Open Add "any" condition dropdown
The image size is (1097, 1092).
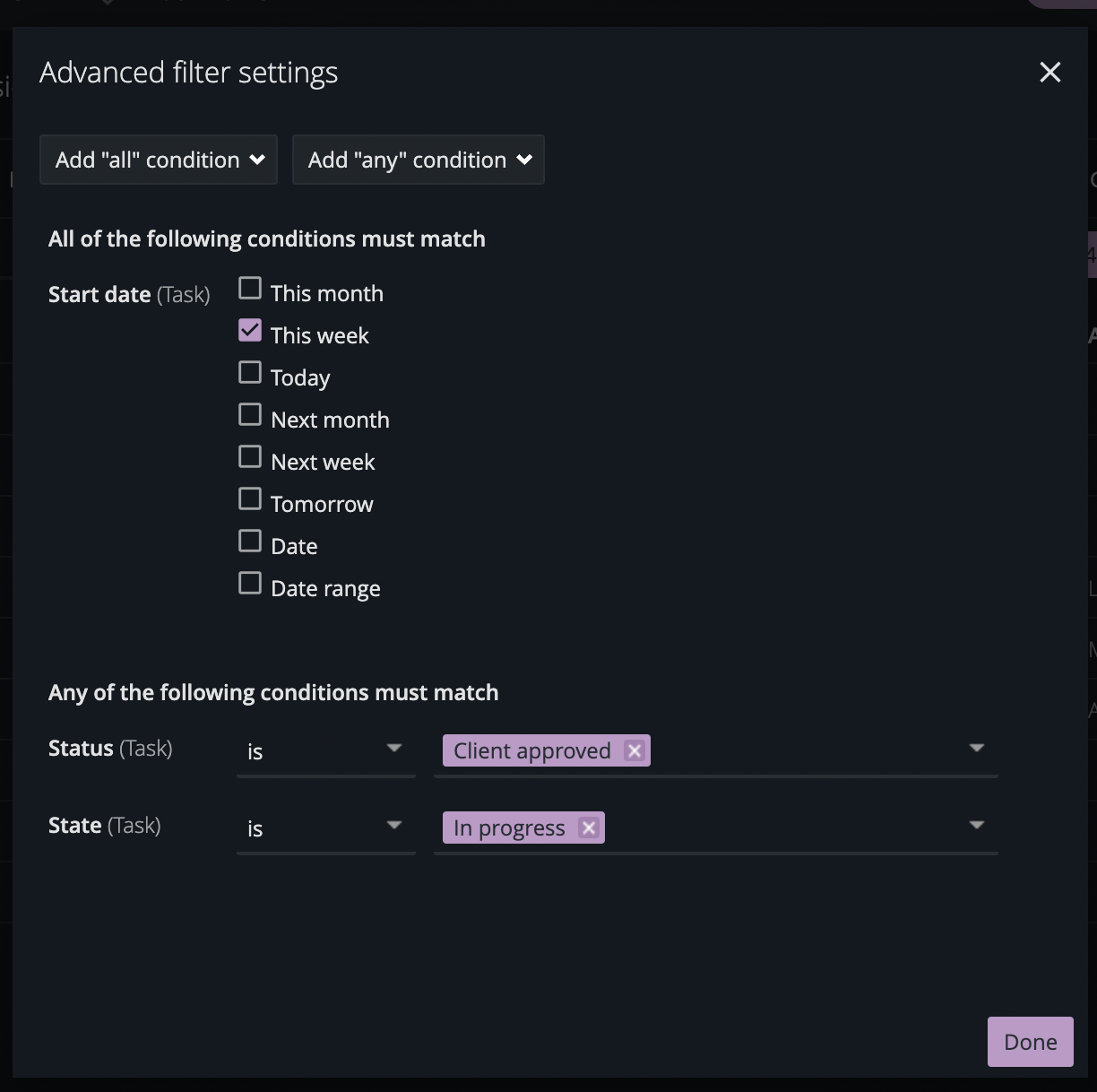(x=418, y=160)
